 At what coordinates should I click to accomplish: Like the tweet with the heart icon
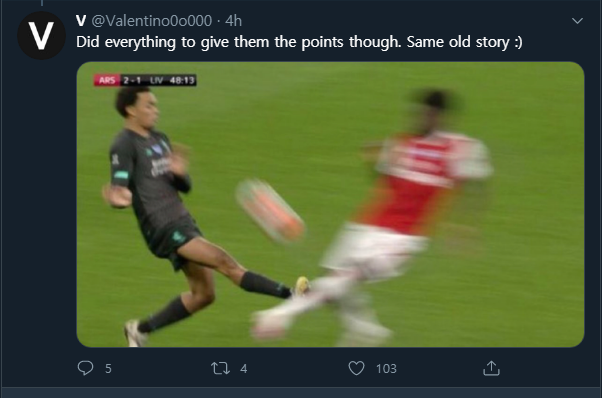click(356, 368)
